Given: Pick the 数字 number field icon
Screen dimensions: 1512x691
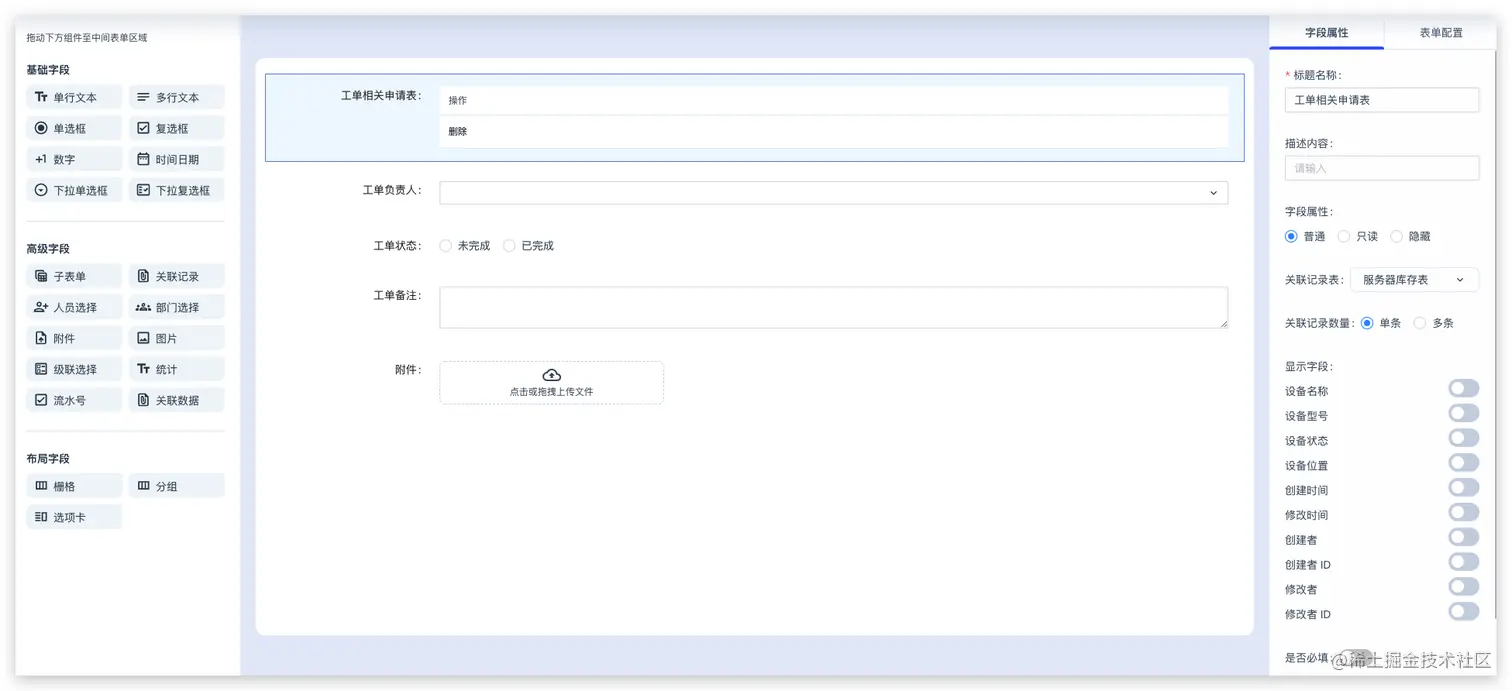Looking at the screenshot, I should 41,159.
